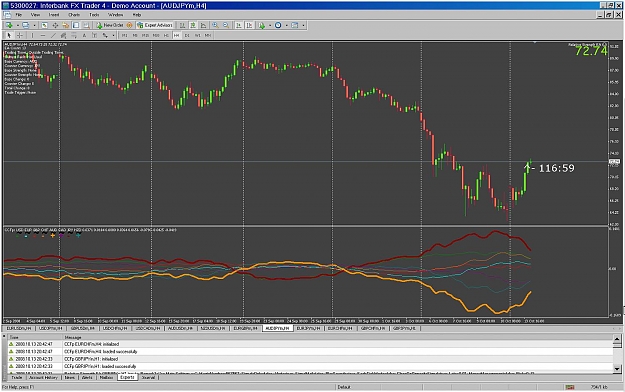Open the Indicators list icon

click(x=262, y=25)
